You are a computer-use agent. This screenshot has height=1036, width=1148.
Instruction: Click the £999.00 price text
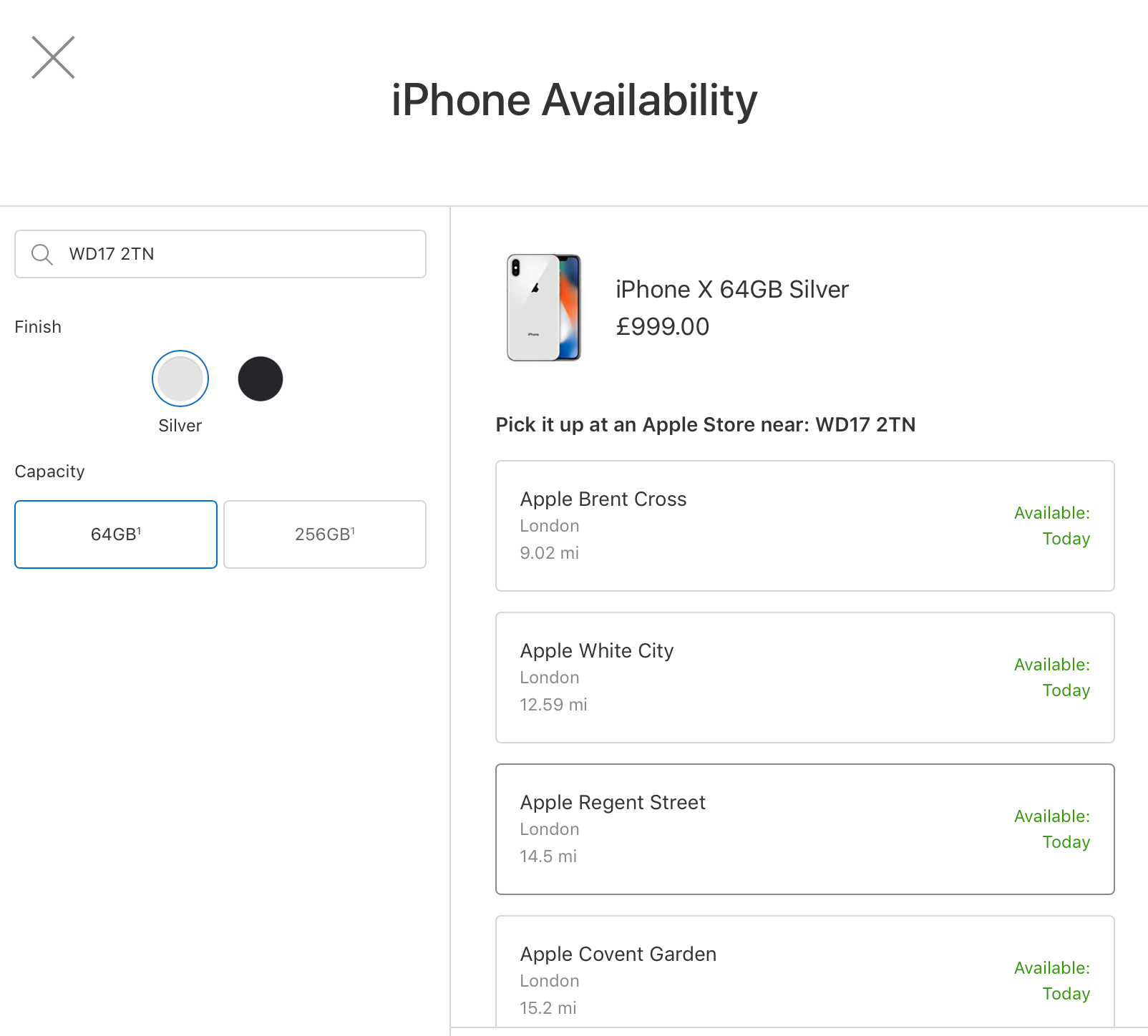[x=662, y=327]
